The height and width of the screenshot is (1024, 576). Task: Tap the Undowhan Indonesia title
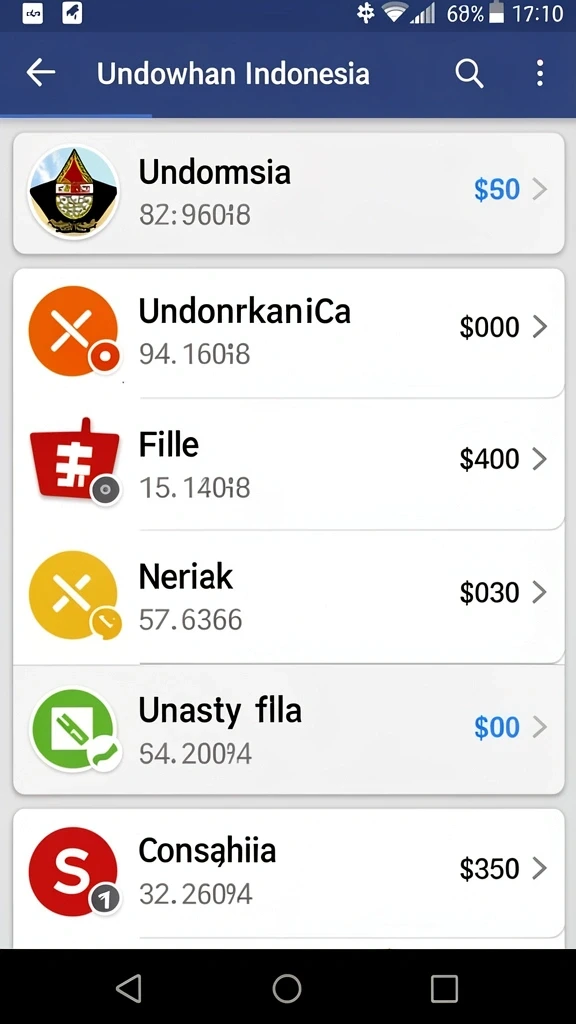click(x=233, y=73)
